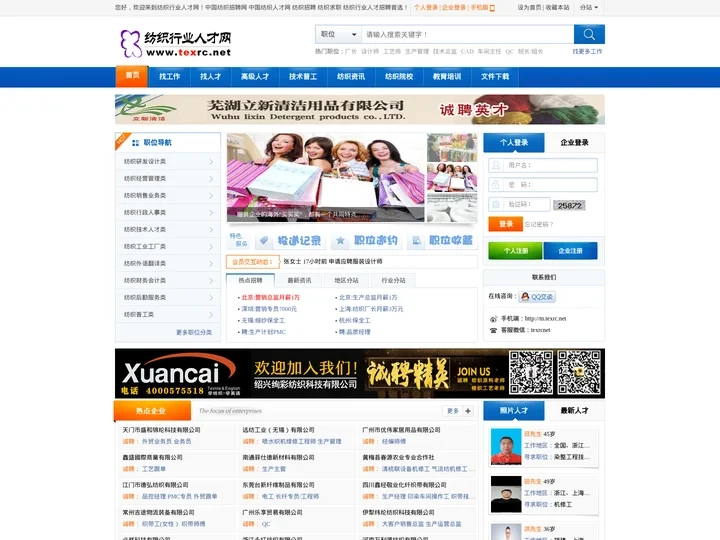This screenshot has width=720, height=540.
Task: Expand the 纺织工业工厂类 category arrow
Action: click(211, 247)
